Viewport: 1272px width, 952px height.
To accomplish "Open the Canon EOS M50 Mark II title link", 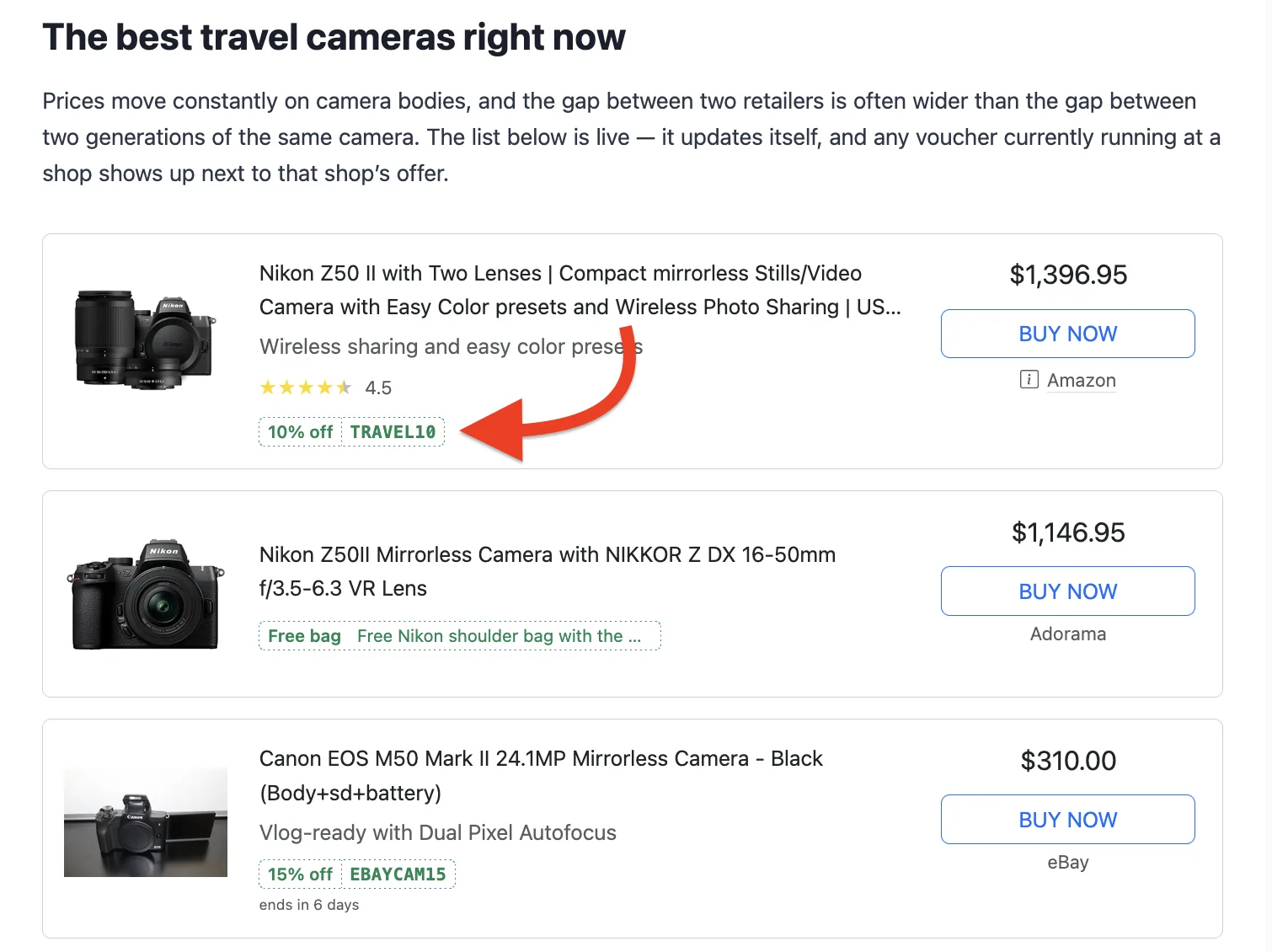I will click(x=541, y=776).
